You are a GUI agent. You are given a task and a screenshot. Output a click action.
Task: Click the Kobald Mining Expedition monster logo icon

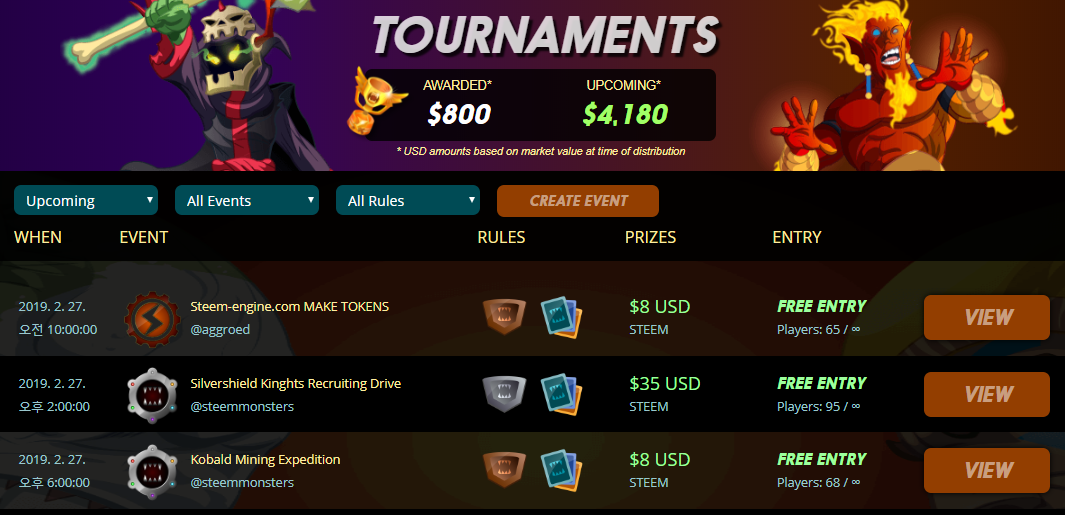tap(152, 472)
